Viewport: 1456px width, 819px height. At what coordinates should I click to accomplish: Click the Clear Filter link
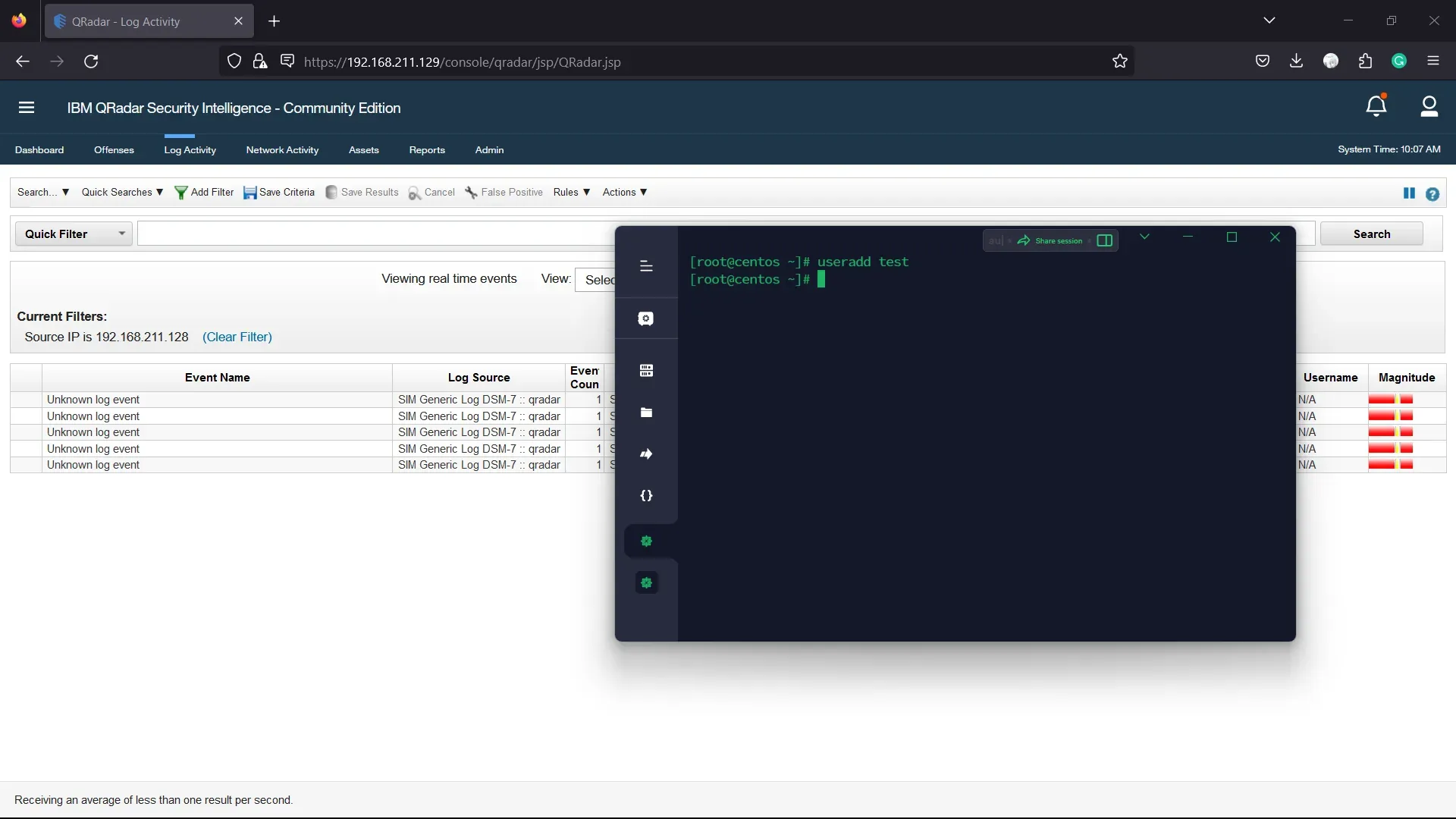[x=237, y=337]
